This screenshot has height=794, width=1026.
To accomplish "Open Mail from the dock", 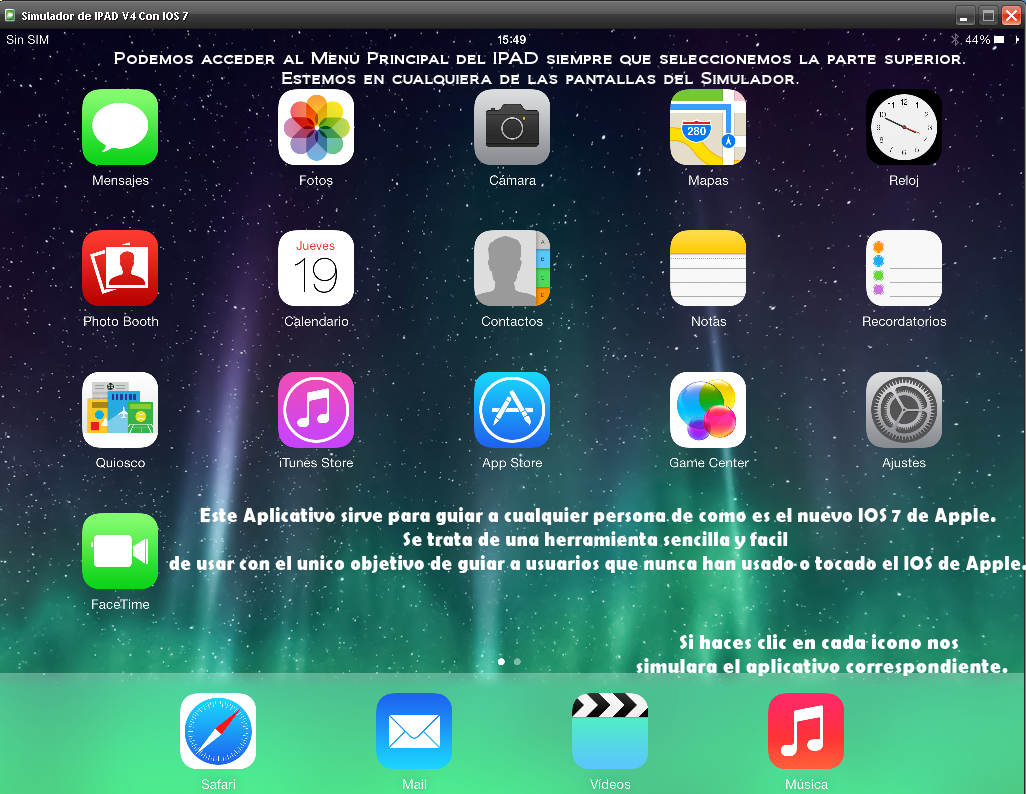I will (414, 731).
